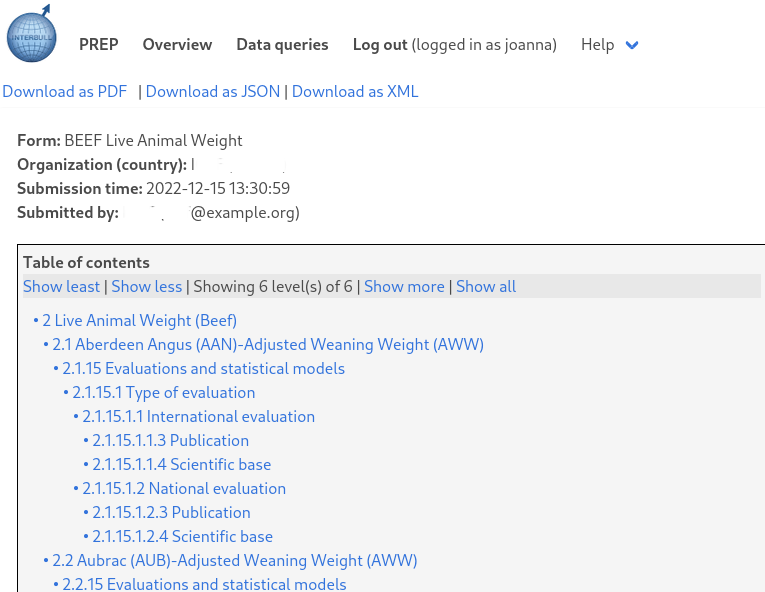The height and width of the screenshot is (592, 765).
Task: Click Show least in table of contents
Action: (x=61, y=286)
